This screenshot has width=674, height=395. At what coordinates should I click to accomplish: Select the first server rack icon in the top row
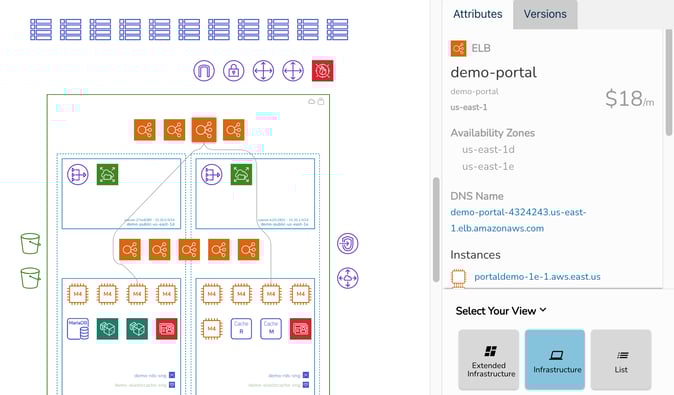pos(41,30)
